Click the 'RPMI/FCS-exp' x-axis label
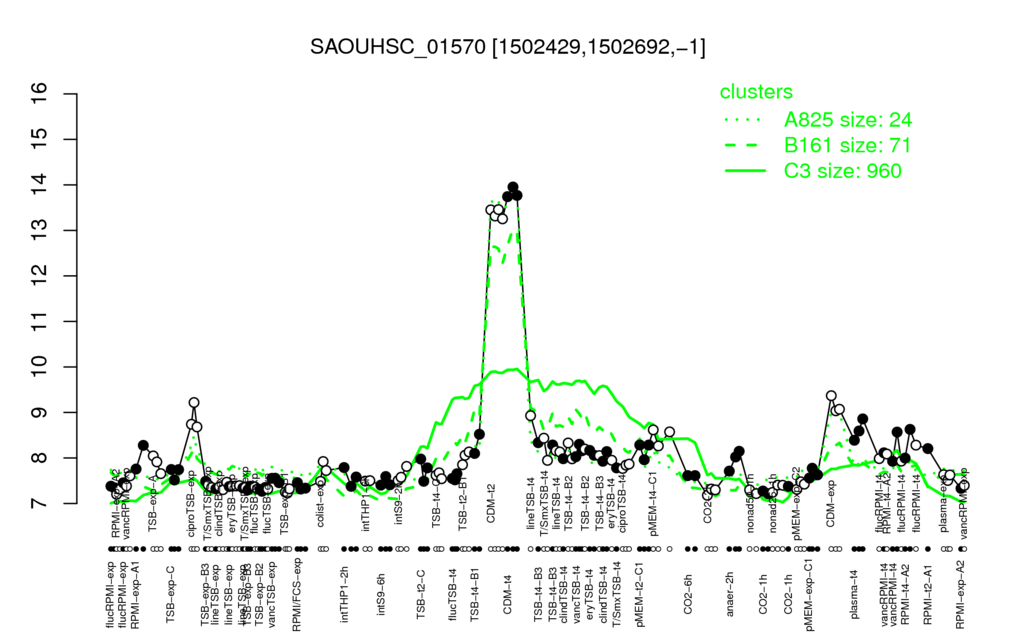The image size is (1024, 640). coord(296,595)
